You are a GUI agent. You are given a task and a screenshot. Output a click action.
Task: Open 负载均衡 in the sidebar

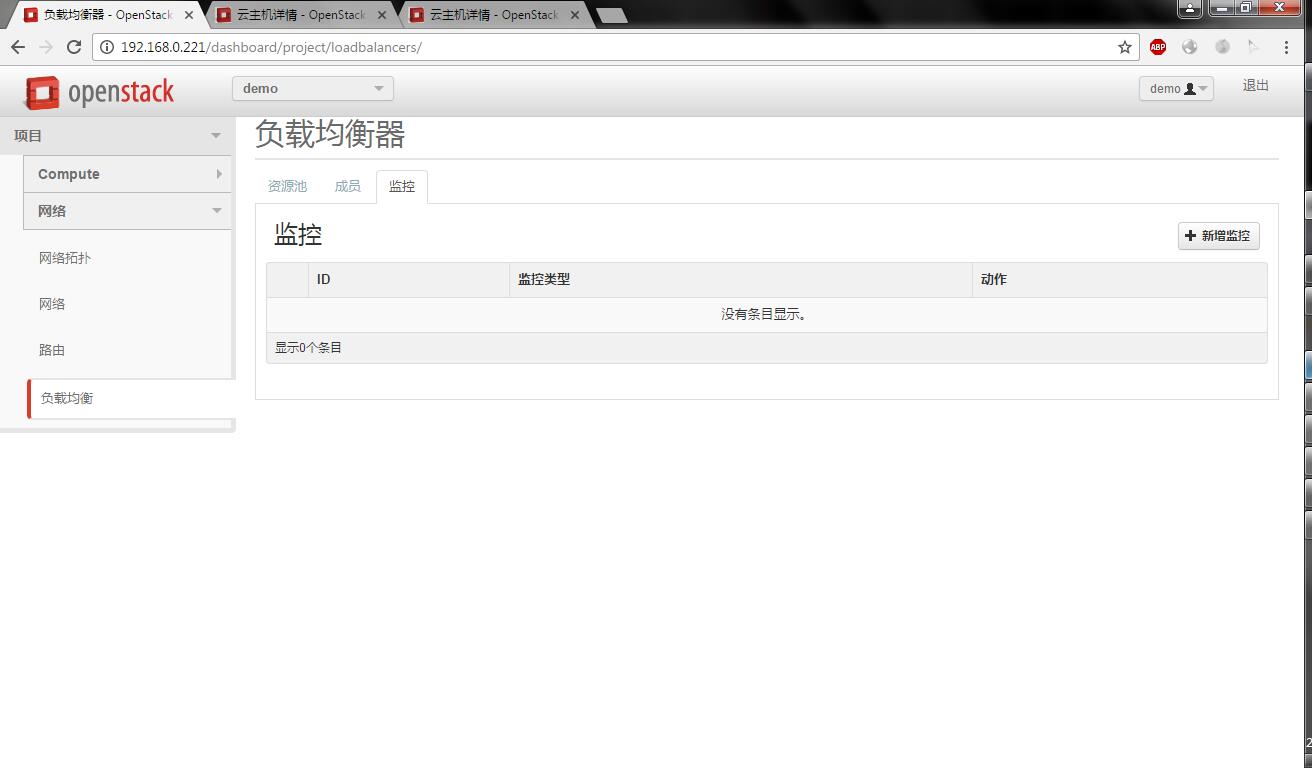click(67, 398)
